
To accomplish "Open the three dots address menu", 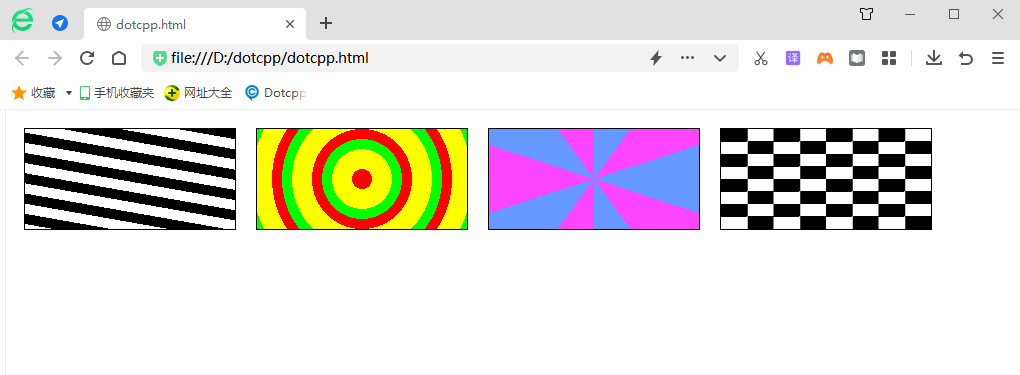I will (687, 58).
